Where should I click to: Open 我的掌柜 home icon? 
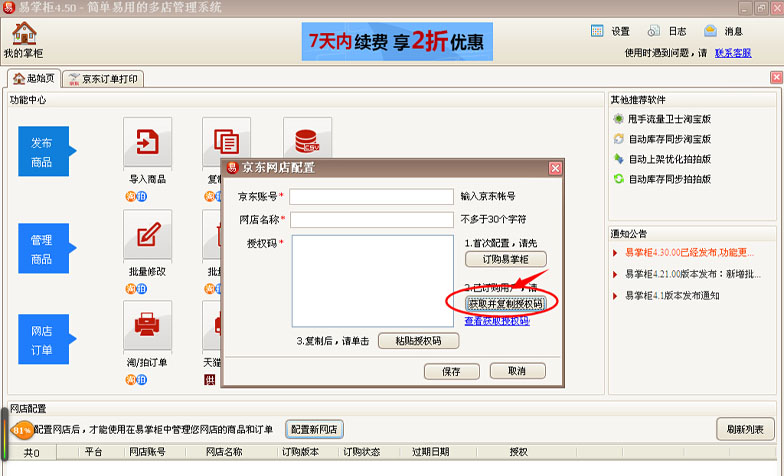24,40
